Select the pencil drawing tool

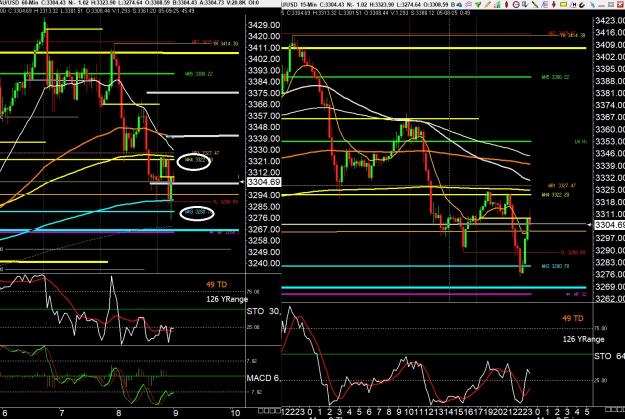pyautogui.click(x=487, y=5)
